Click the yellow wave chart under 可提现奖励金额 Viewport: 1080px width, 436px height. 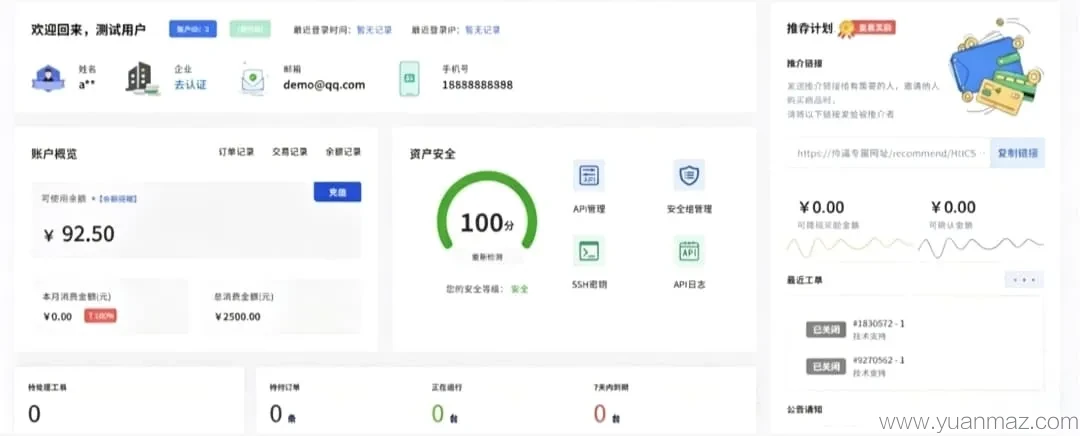[x=849, y=248]
